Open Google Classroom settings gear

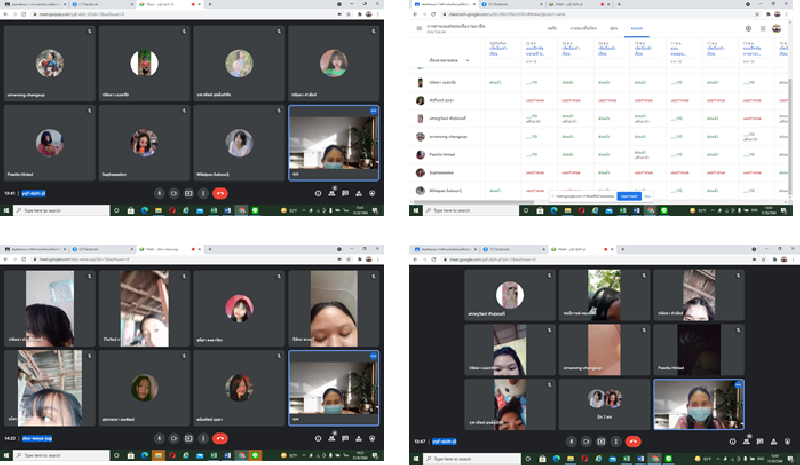[749, 29]
